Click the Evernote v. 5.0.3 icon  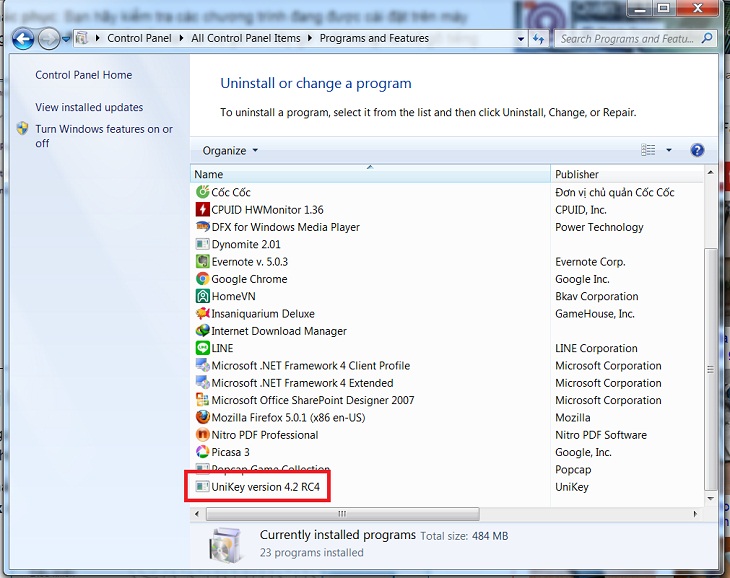202,261
